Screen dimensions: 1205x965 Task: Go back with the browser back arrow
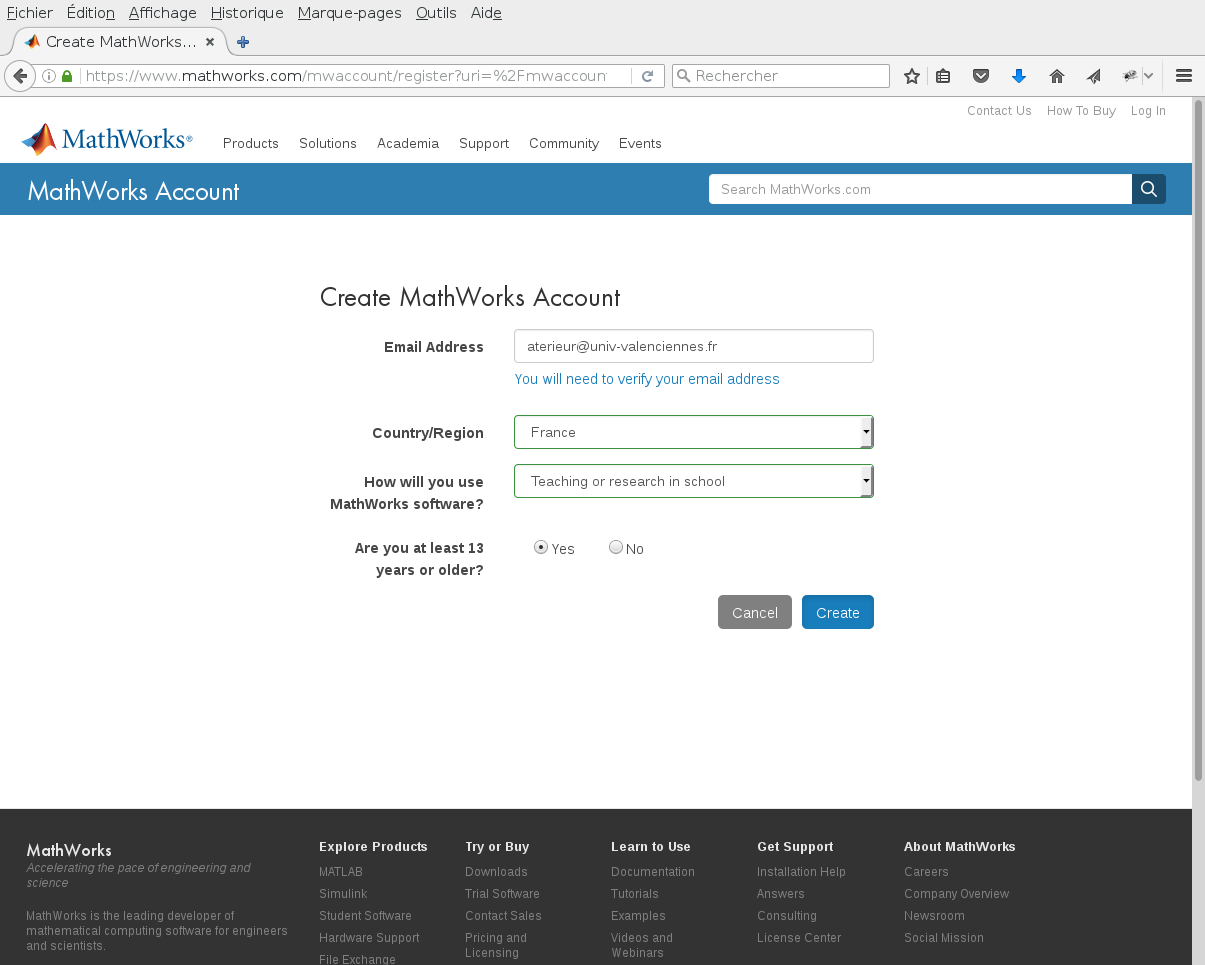19,76
